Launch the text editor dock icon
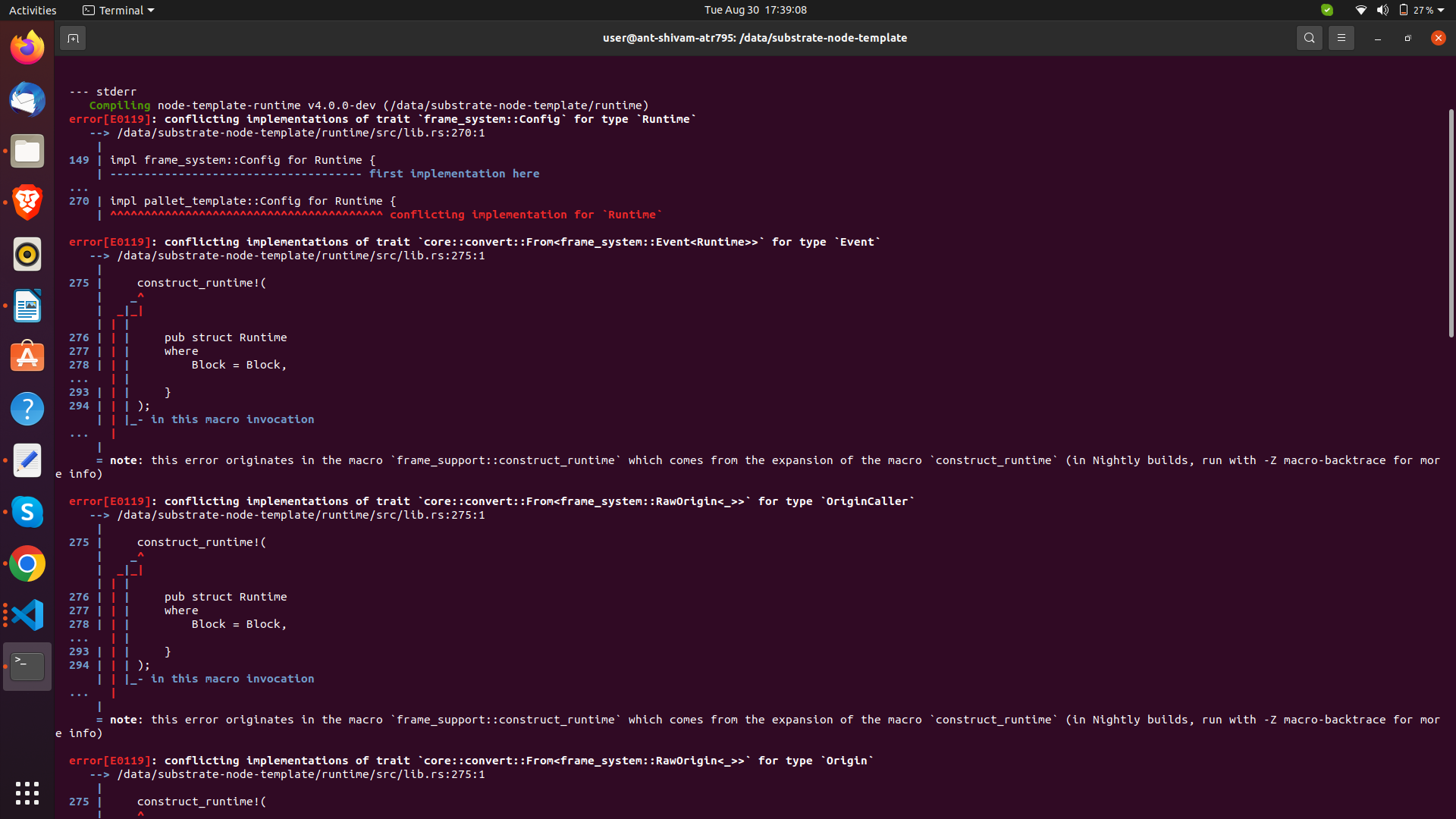This screenshot has height=819, width=1456. [x=27, y=460]
